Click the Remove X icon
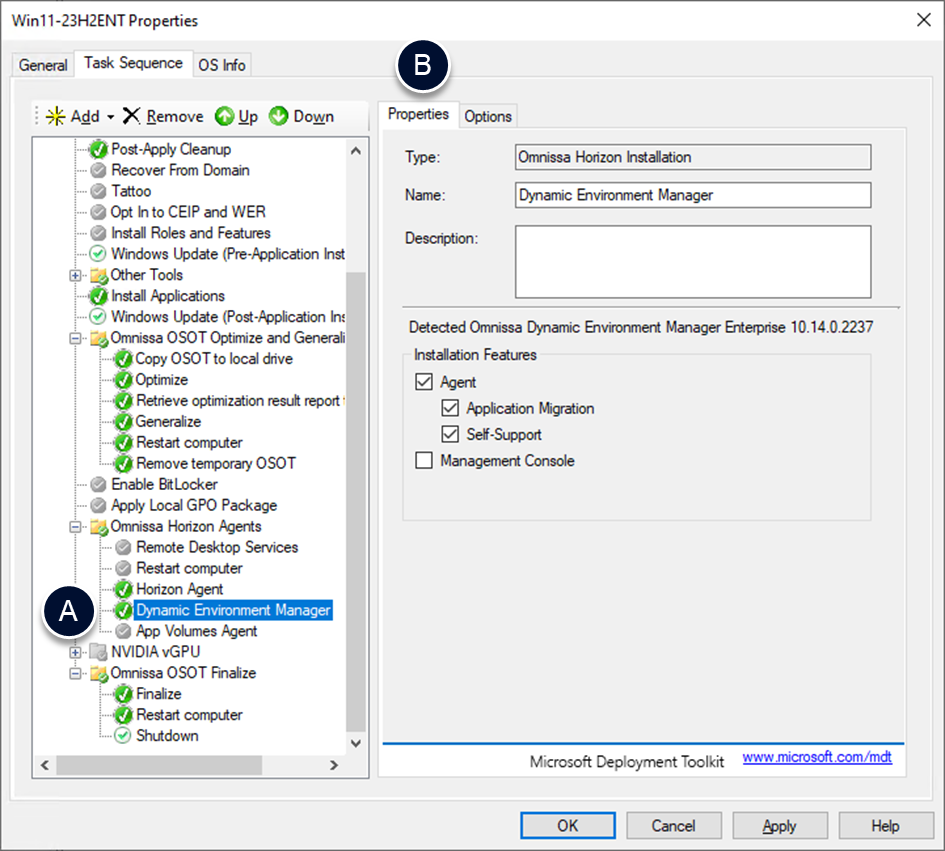This screenshot has height=851, width=945. (x=131, y=116)
